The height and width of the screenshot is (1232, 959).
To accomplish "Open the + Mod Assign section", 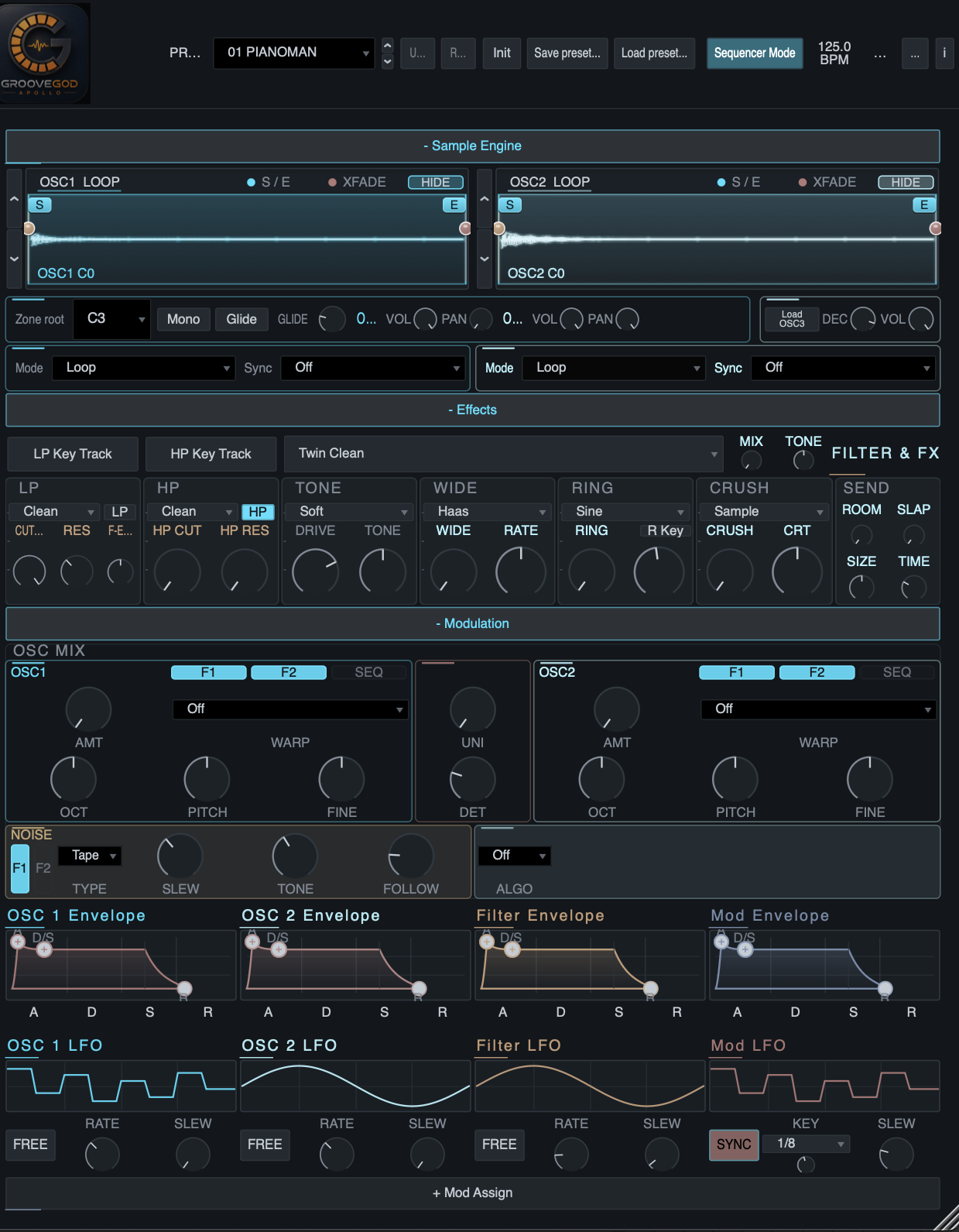I will [473, 1193].
